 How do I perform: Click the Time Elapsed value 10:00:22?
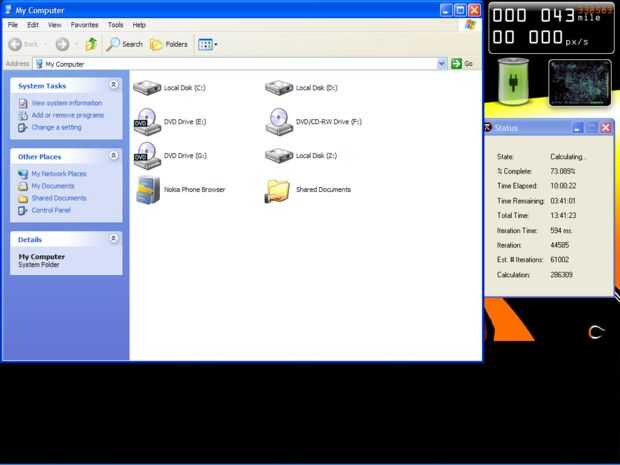pos(563,186)
